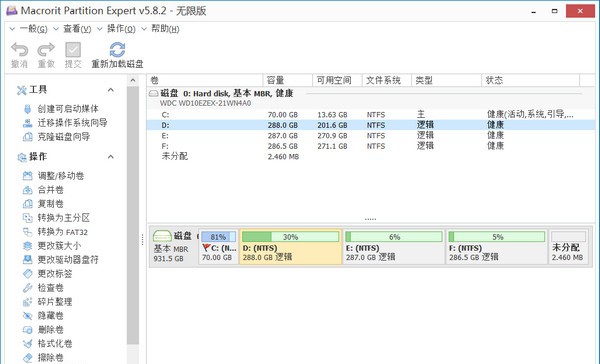This screenshot has width=600, height=364.
Task: Select the C: row in volume list
Action: click(370, 114)
